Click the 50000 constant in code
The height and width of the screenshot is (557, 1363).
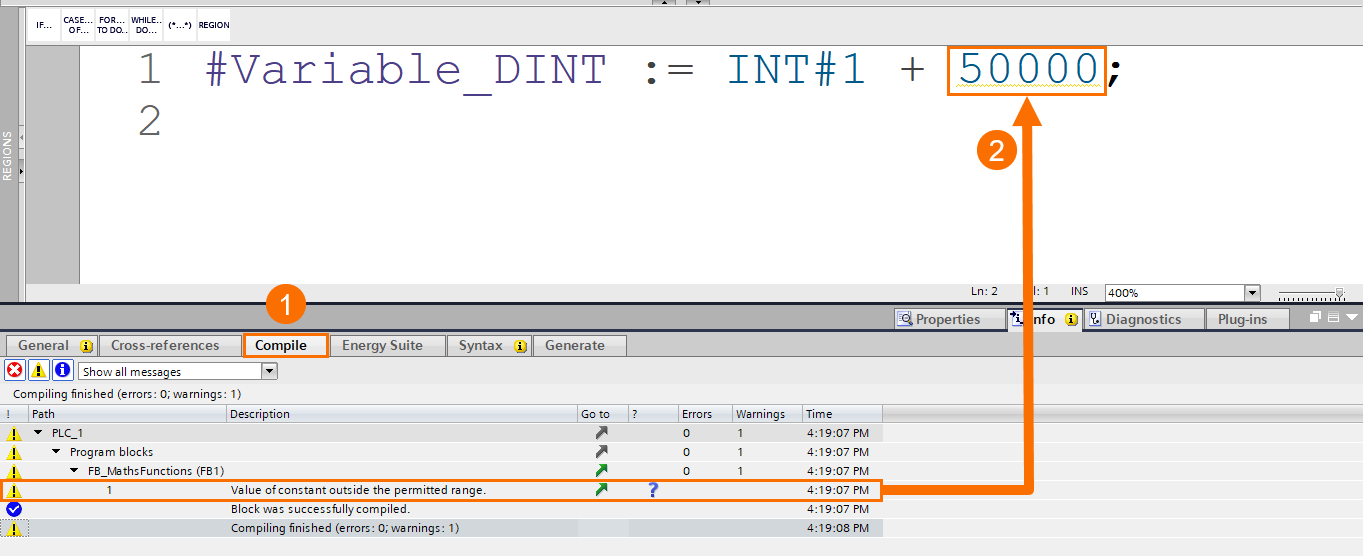coord(1028,69)
